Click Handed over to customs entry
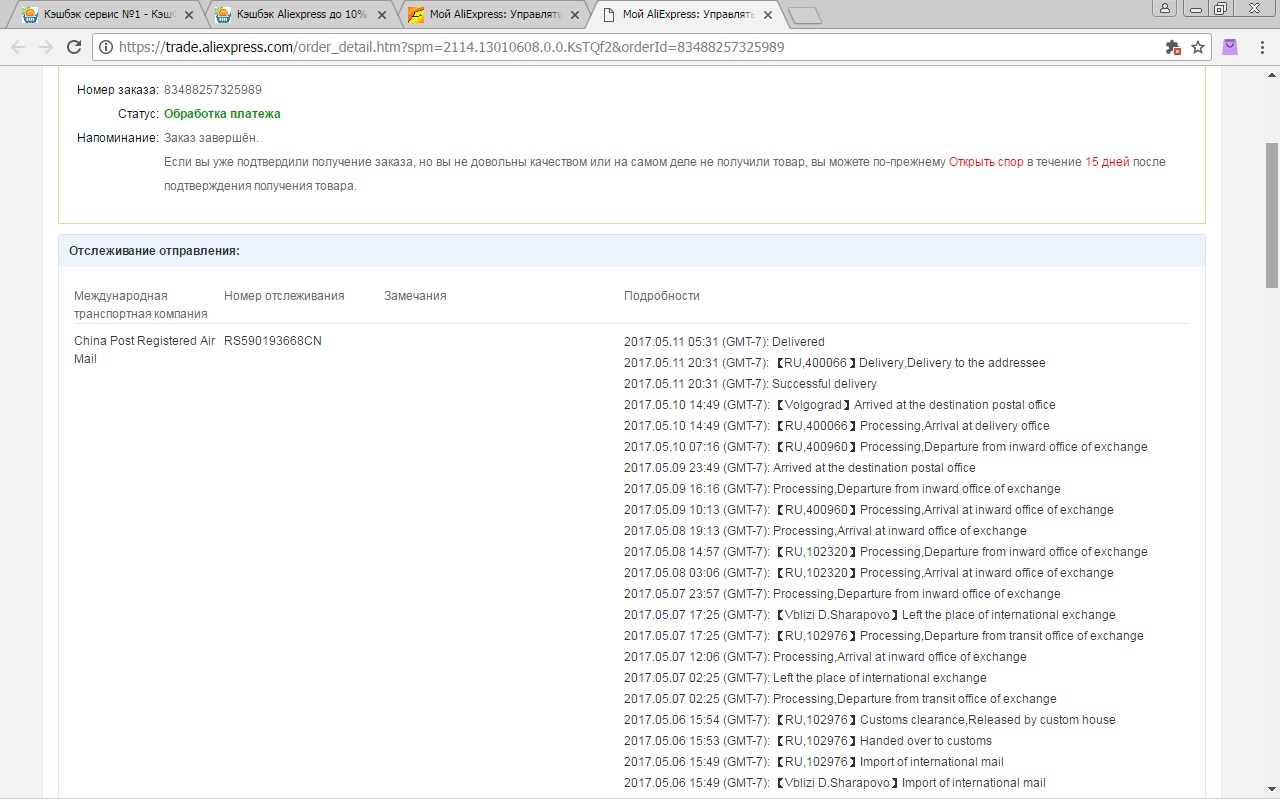The width and height of the screenshot is (1280, 800). coord(808,741)
